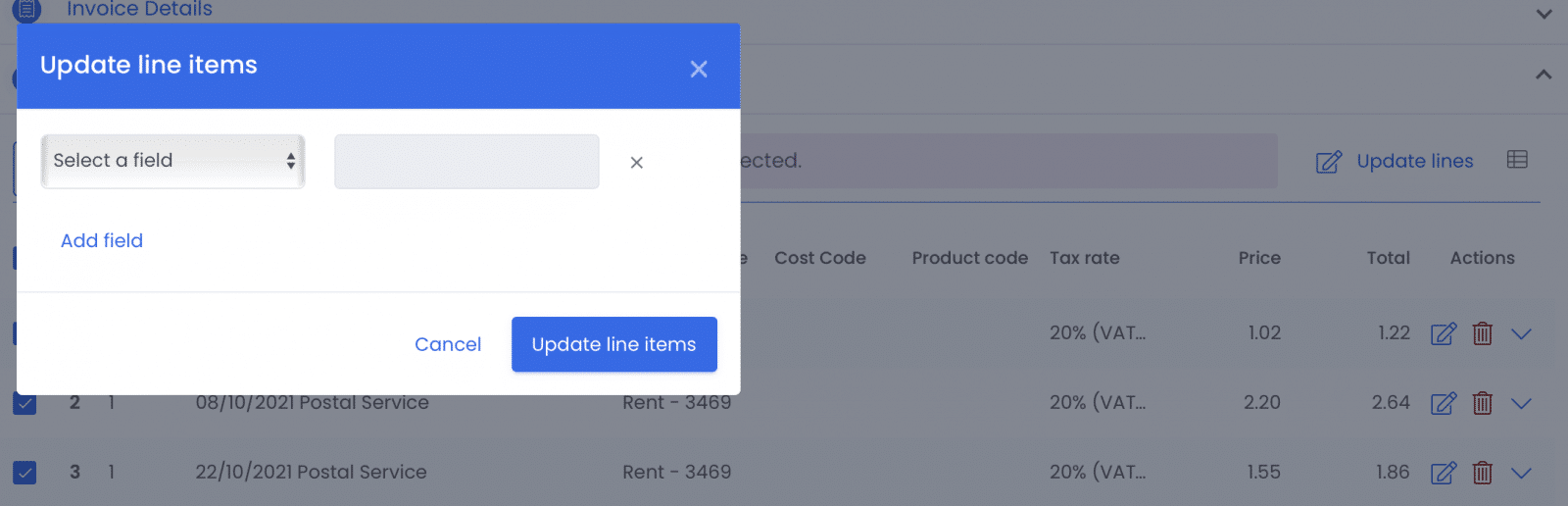Screen dimensions: 1568x506
Task: Toggle the checkbox for line 3
Action: 24,473
